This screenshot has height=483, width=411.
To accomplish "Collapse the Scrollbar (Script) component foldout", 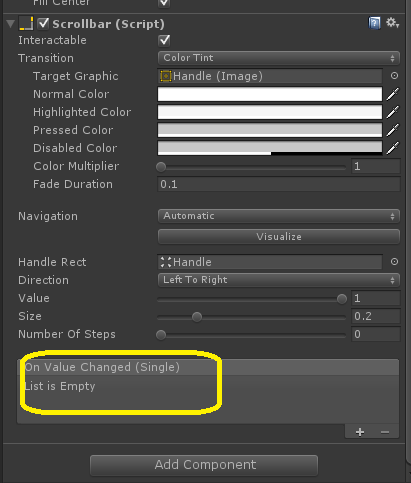I will tap(11, 24).
